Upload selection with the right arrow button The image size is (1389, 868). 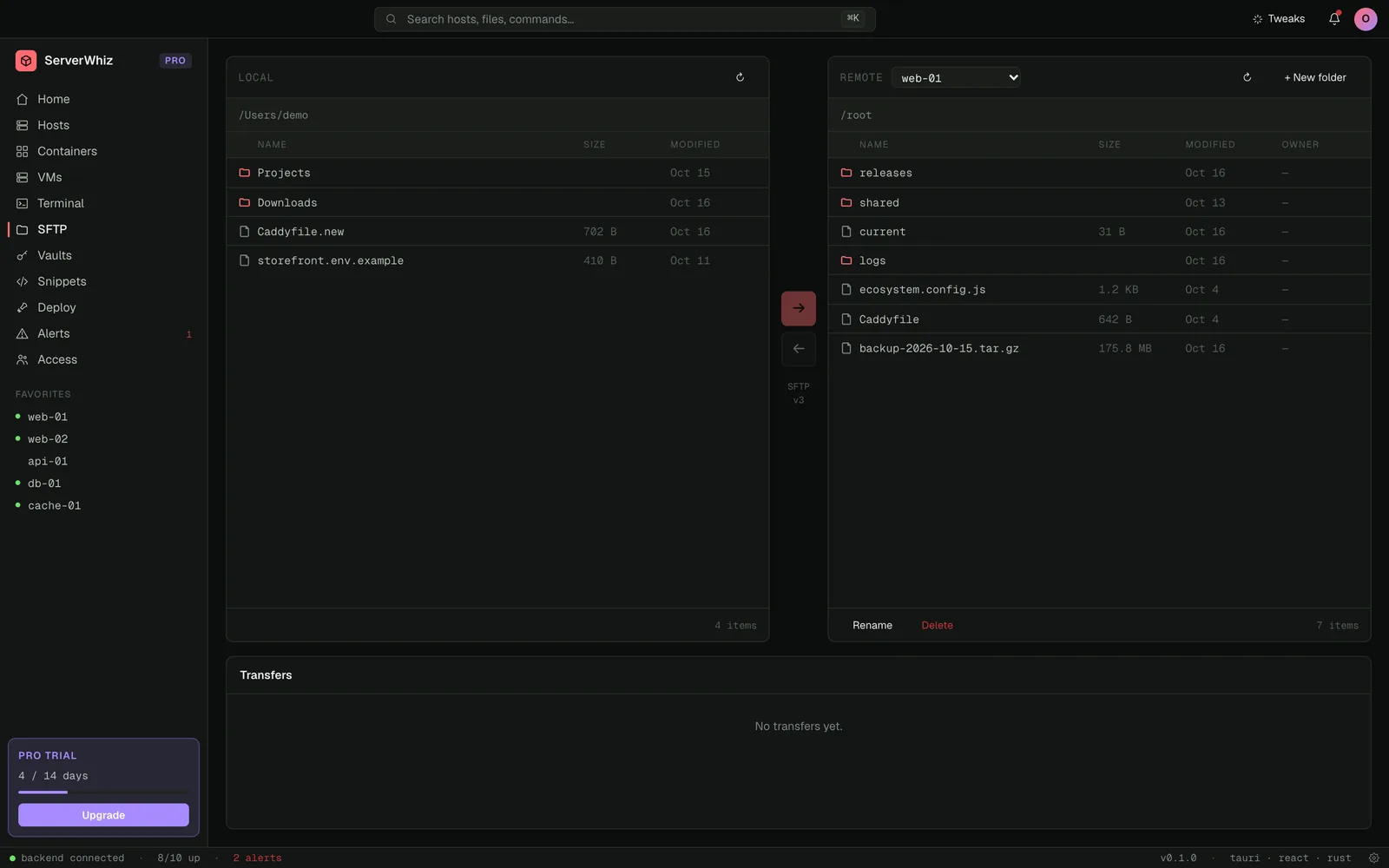(799, 308)
